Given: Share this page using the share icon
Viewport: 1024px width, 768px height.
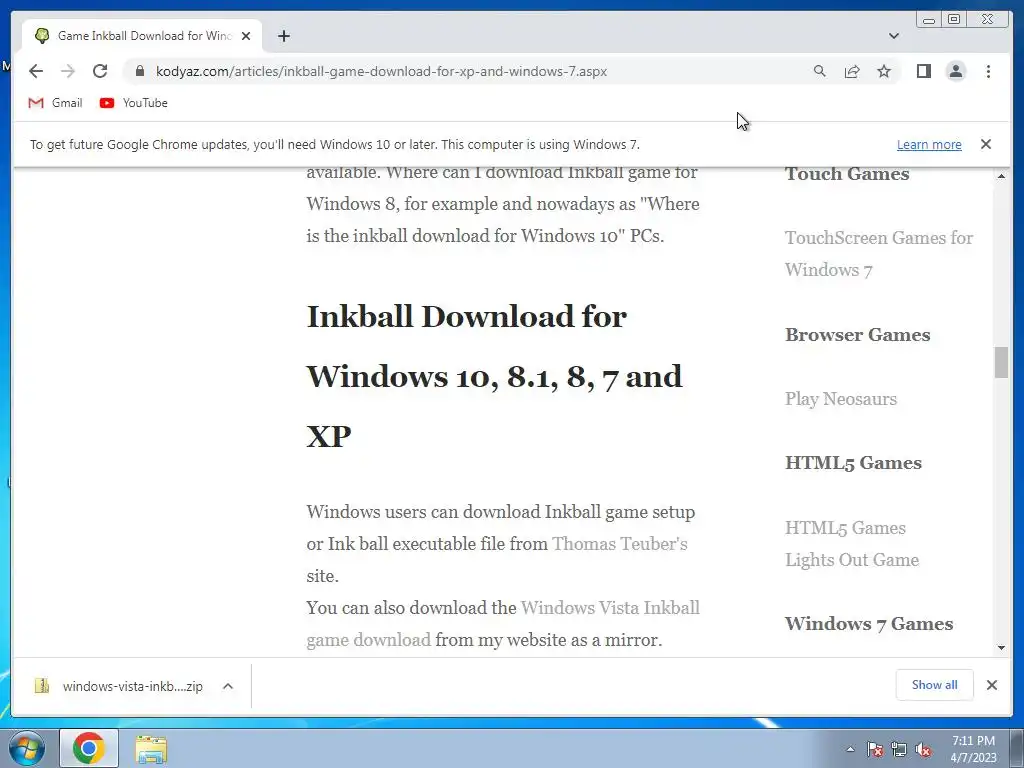Looking at the screenshot, I should [x=852, y=71].
